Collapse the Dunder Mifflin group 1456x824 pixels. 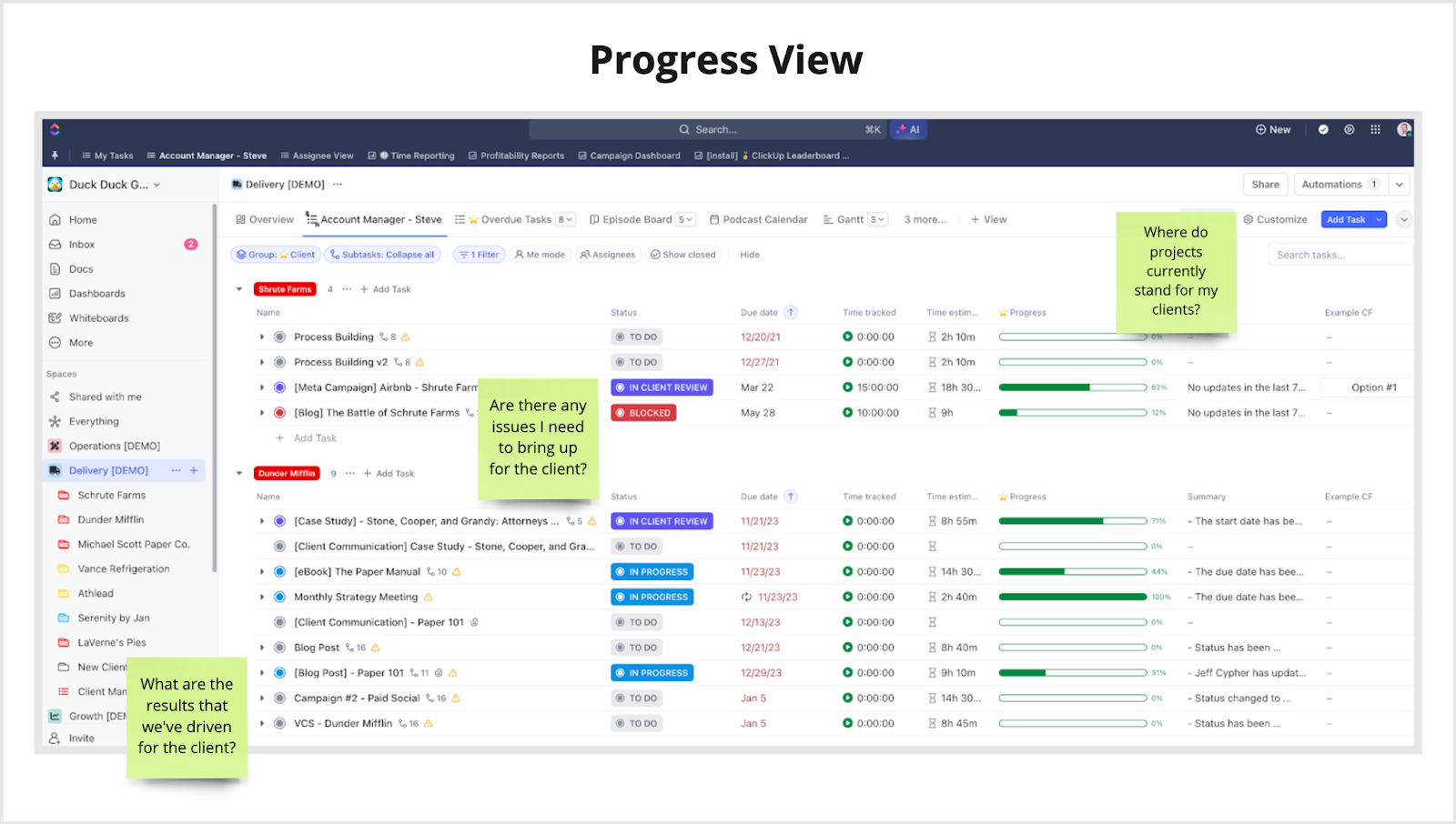pyautogui.click(x=239, y=474)
